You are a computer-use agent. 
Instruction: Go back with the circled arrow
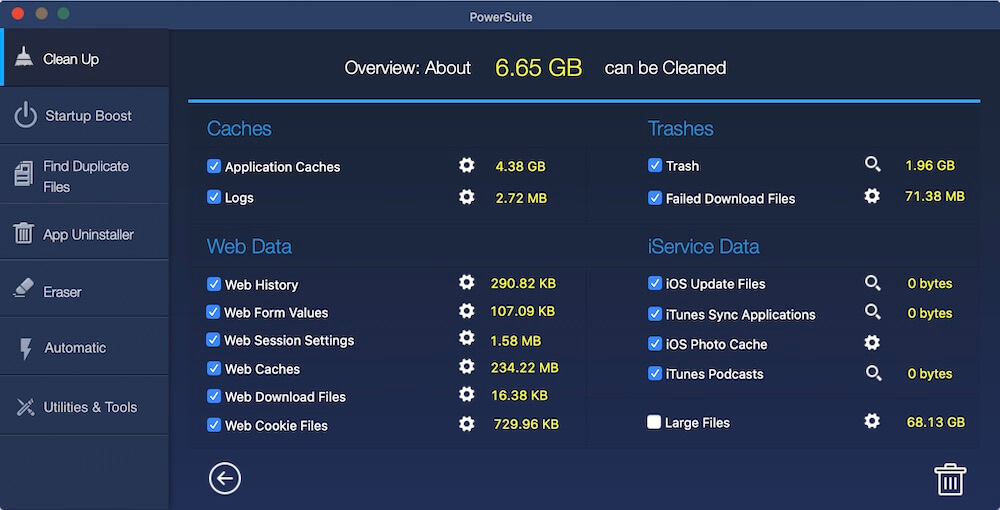point(224,479)
